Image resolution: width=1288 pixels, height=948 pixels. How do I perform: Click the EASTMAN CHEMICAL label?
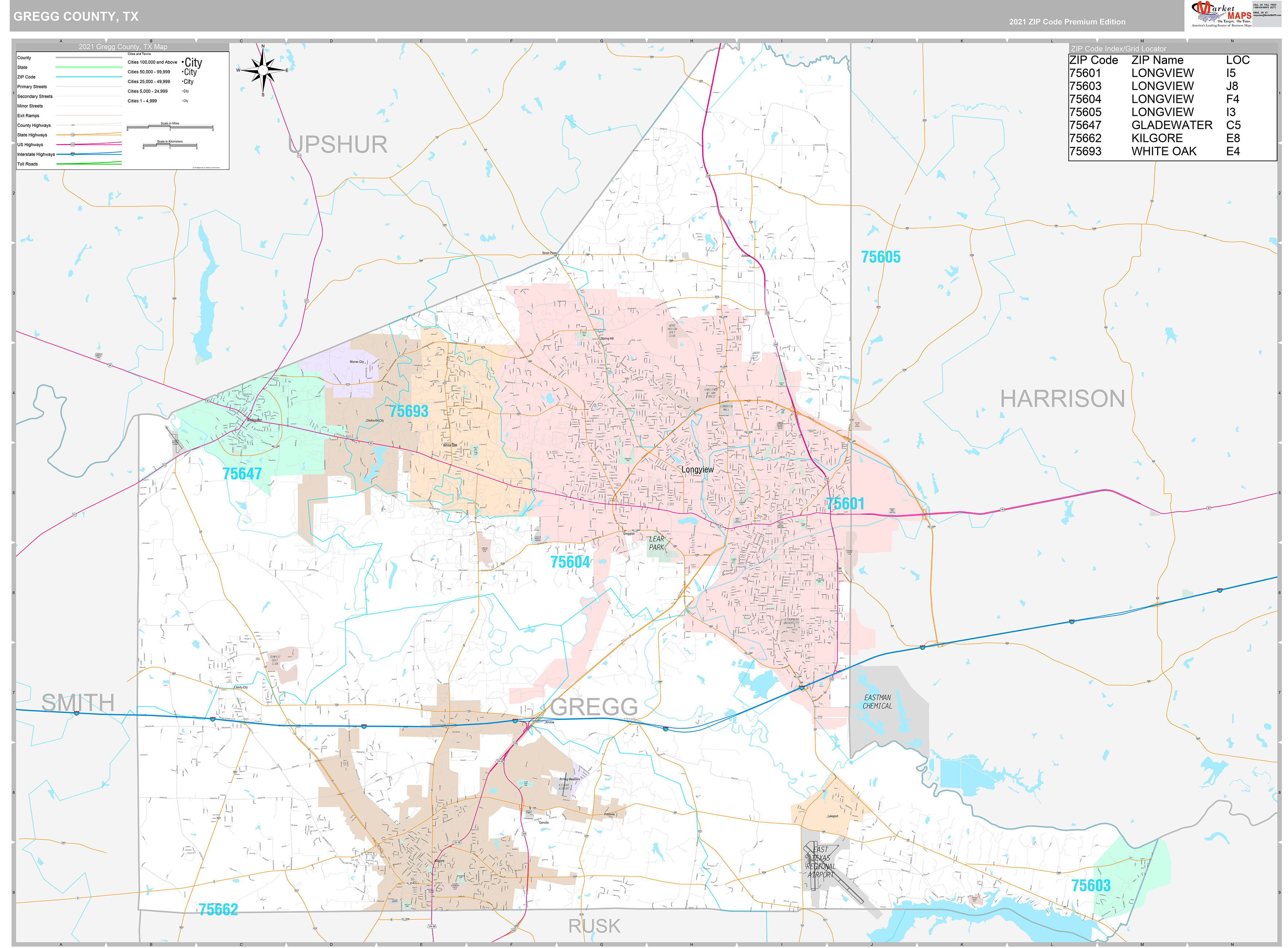pyautogui.click(x=877, y=702)
